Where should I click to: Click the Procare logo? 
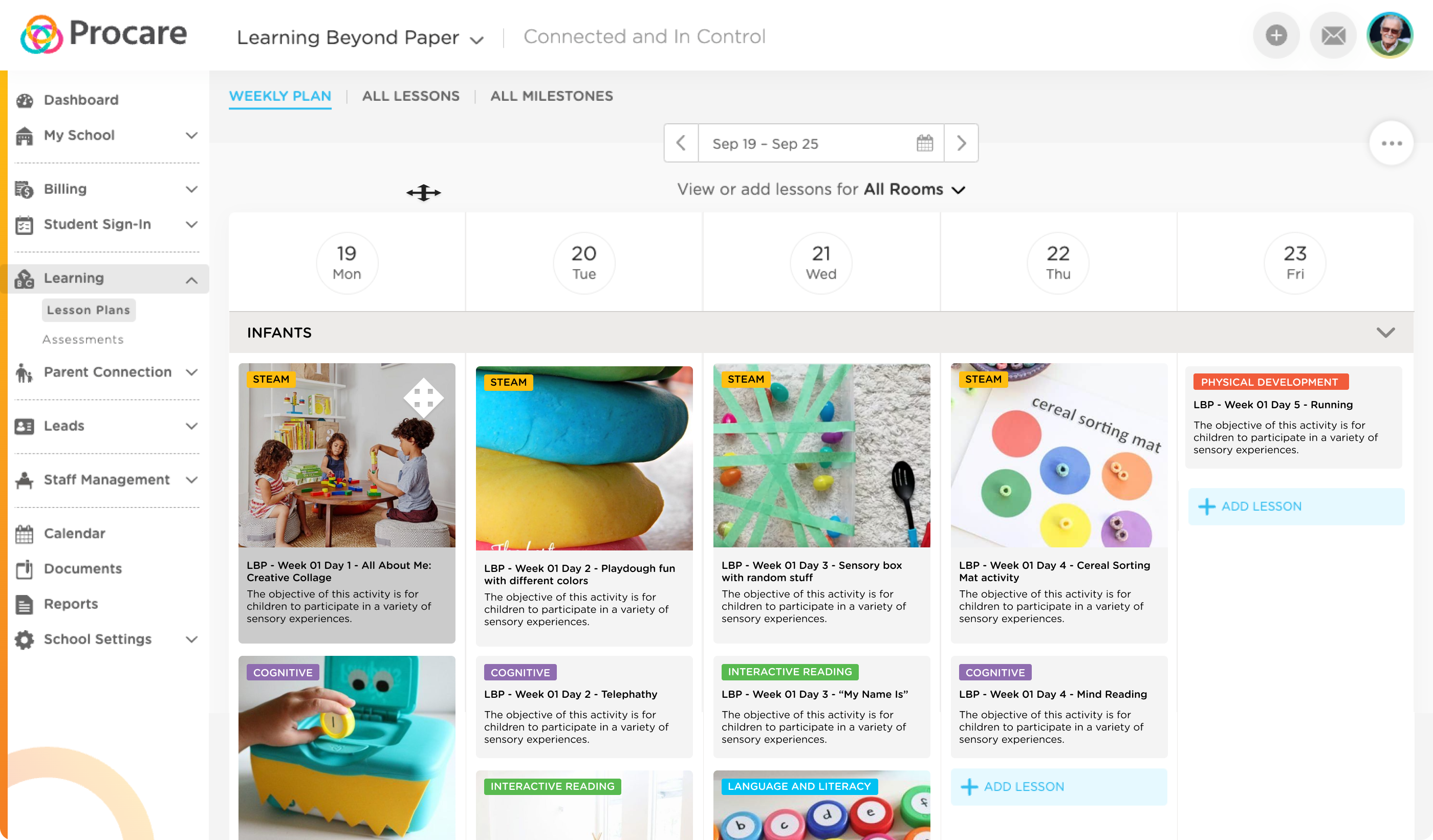[x=104, y=34]
